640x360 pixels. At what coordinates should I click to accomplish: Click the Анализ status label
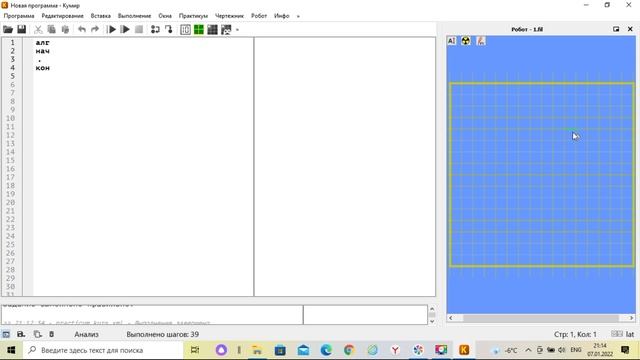[86, 334]
